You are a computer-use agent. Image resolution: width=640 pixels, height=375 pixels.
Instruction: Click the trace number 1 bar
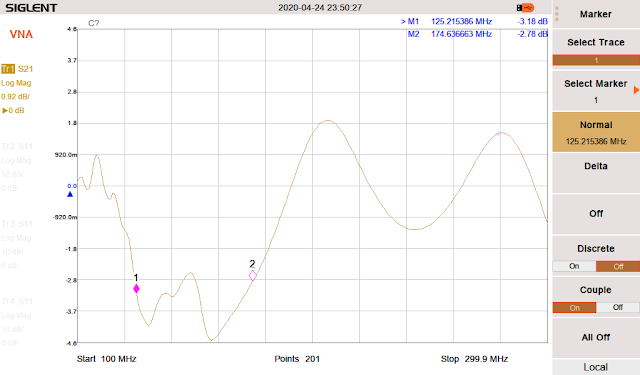[596, 60]
